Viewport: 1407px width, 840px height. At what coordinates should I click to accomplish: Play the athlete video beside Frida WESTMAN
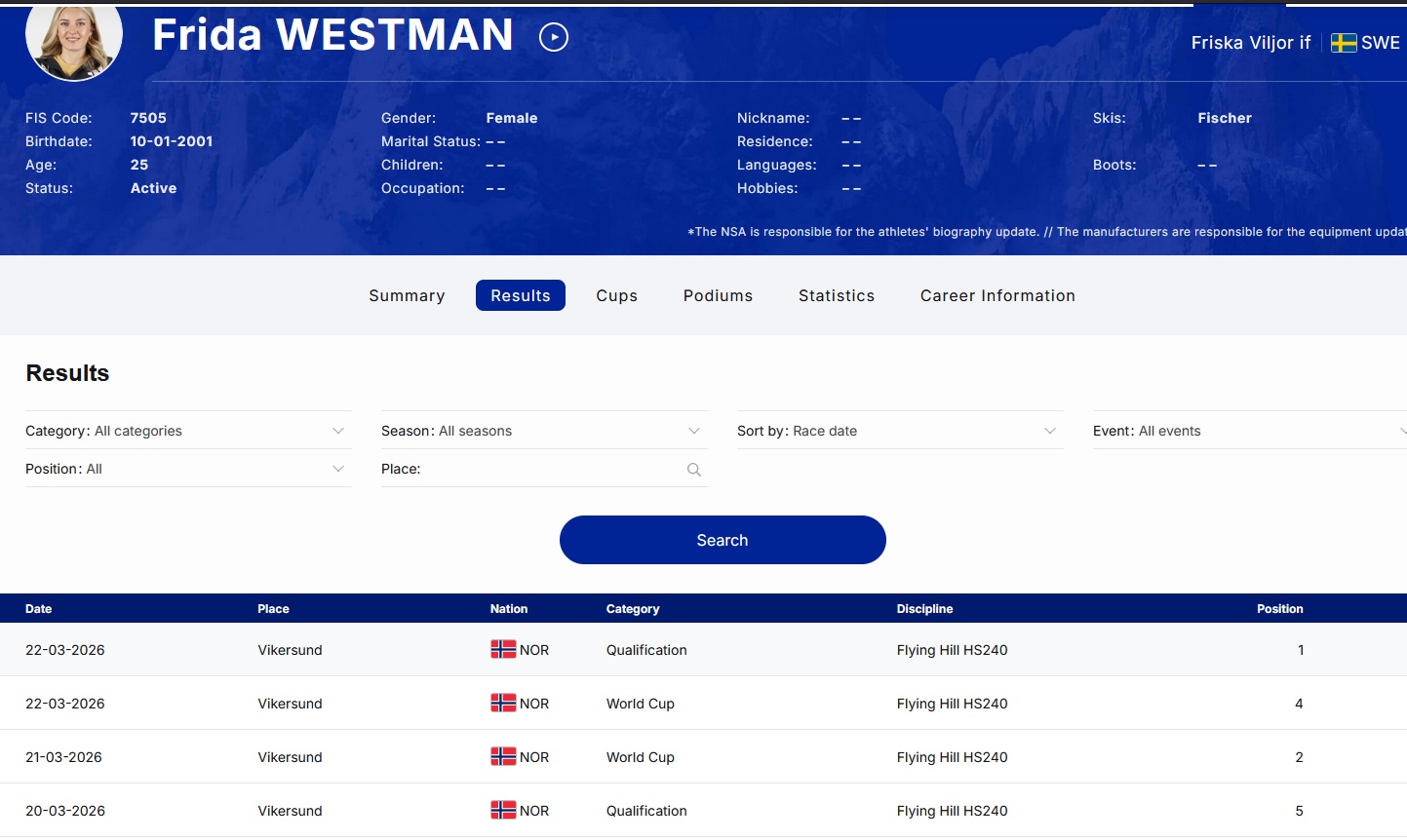554,37
